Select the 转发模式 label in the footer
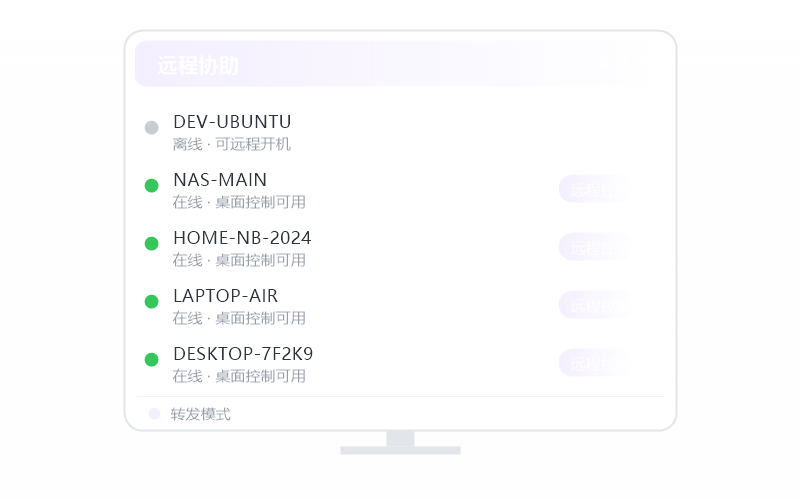The image size is (800, 500). click(x=201, y=414)
